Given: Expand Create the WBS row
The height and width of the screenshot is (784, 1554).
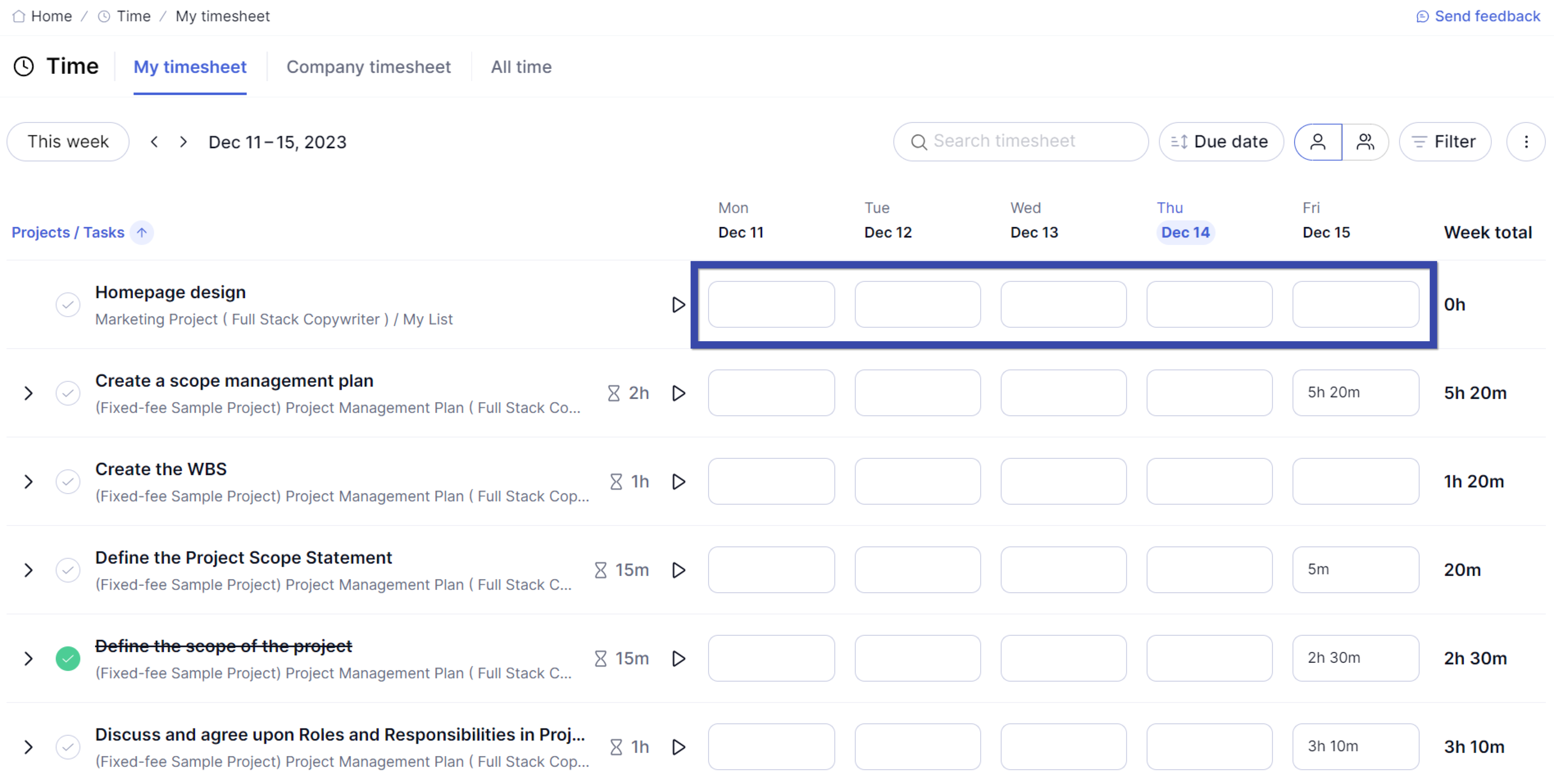Looking at the screenshot, I should tap(28, 481).
